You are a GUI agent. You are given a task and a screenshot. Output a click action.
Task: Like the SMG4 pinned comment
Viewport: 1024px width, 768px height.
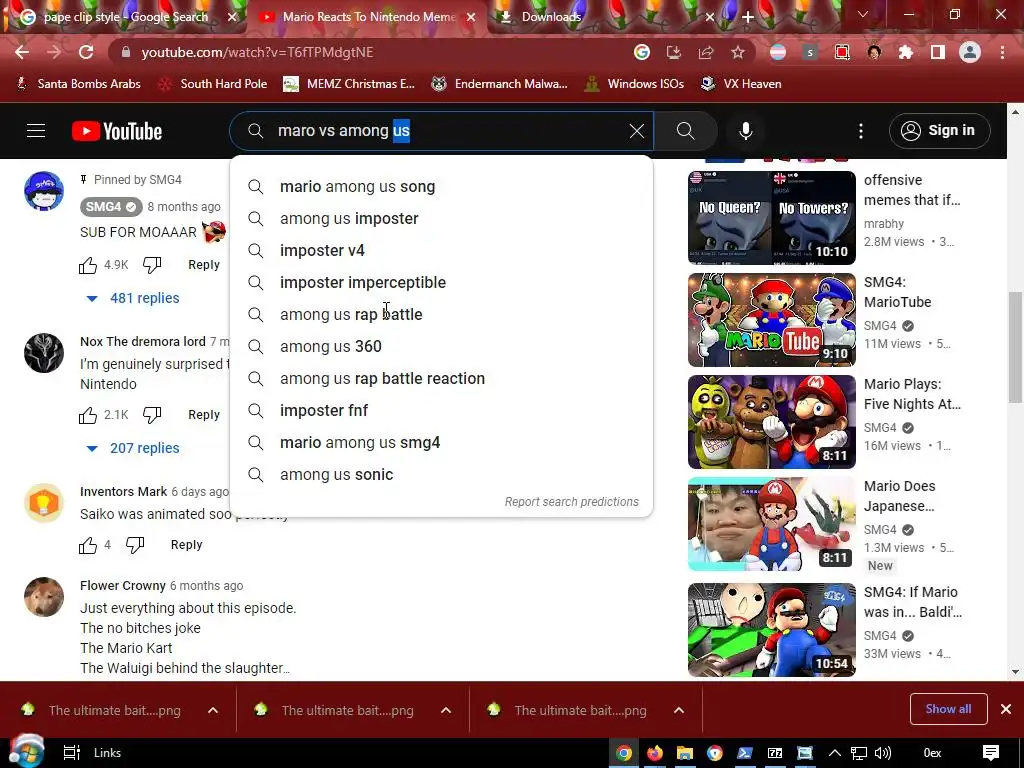(x=88, y=265)
